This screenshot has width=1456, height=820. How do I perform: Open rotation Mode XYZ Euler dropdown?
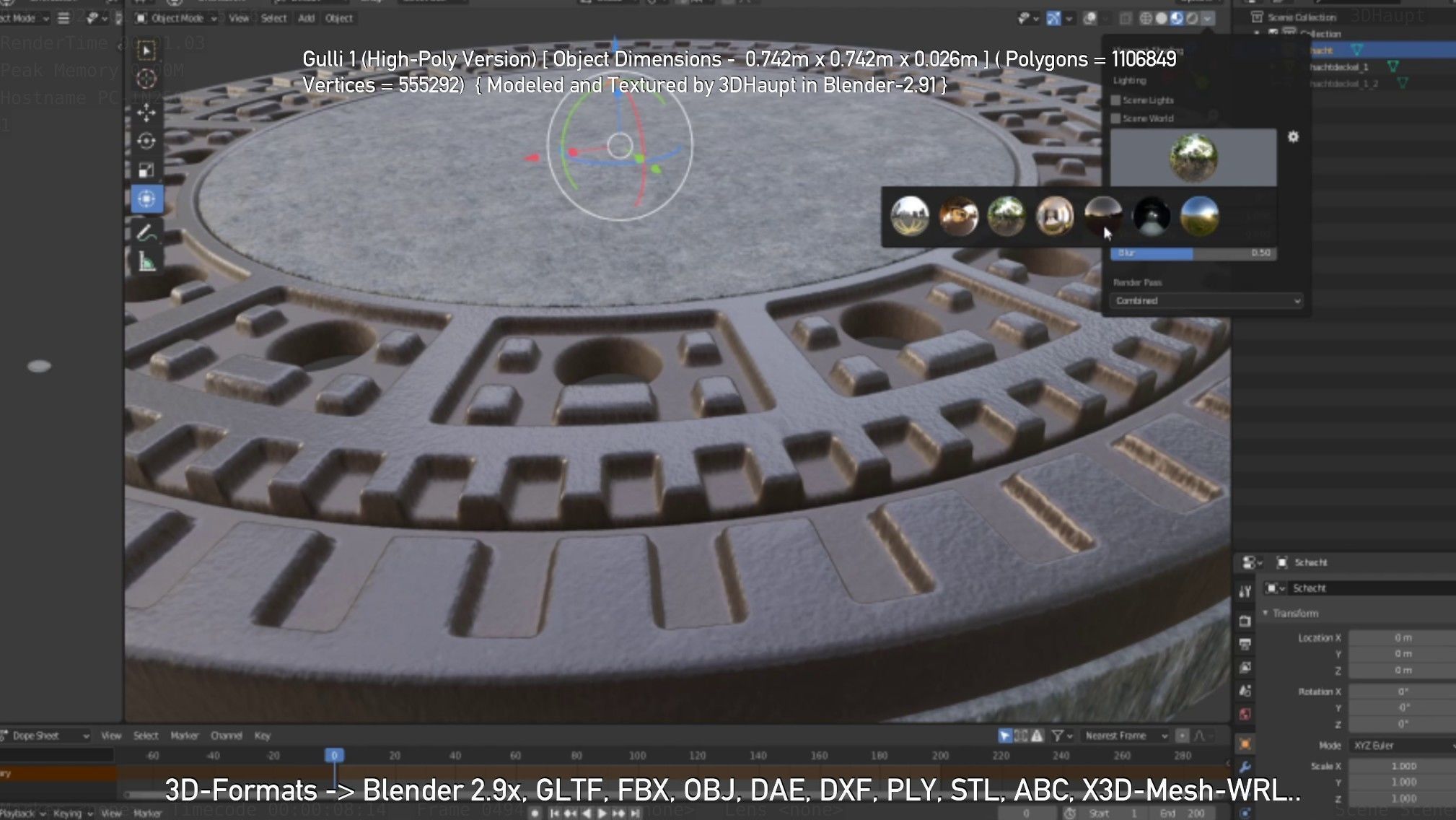pos(1402,746)
